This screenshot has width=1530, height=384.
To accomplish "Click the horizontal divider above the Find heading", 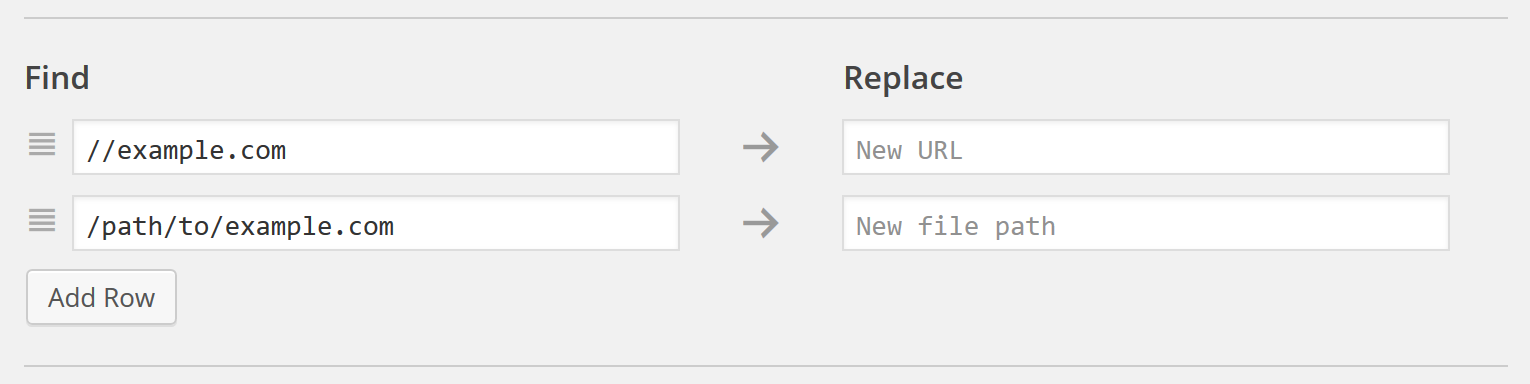I will [765, 18].
